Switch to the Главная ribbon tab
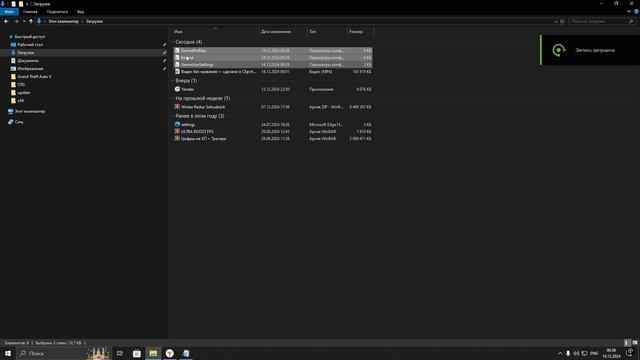640x360 pixels. (x=30, y=11)
